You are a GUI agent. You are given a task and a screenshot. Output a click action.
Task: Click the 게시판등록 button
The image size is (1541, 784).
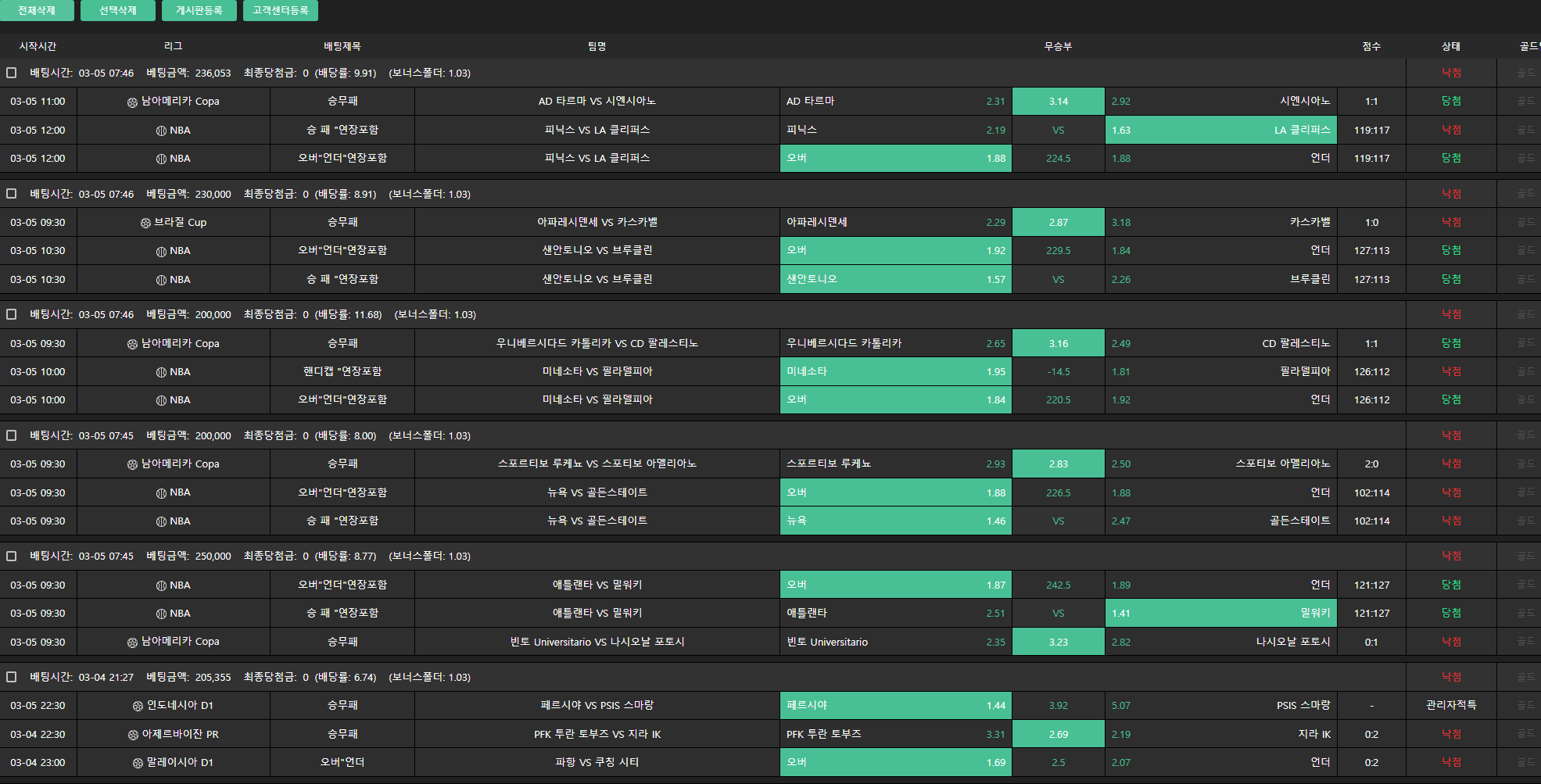199,11
